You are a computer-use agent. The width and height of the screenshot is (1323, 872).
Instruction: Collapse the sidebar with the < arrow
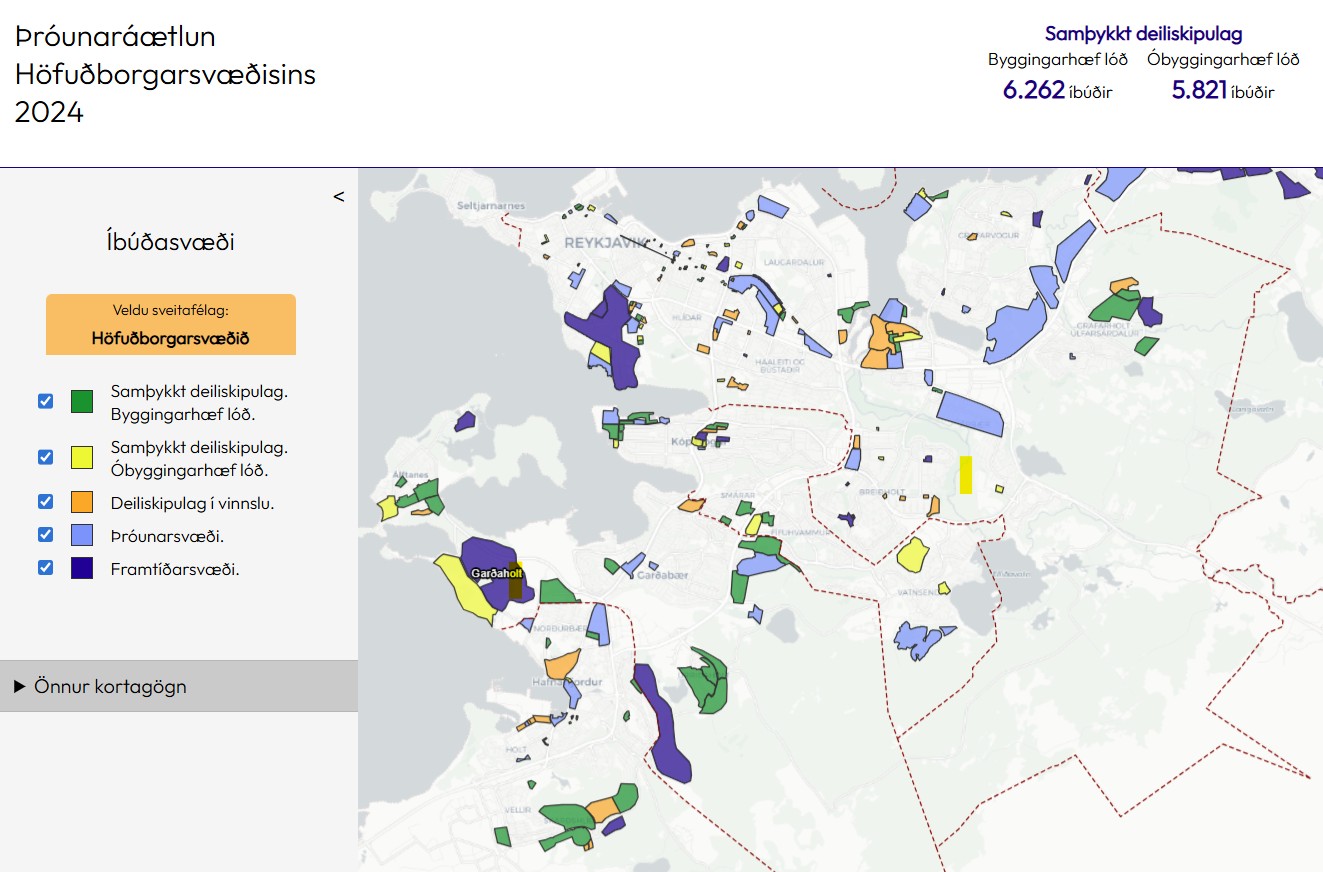[339, 197]
